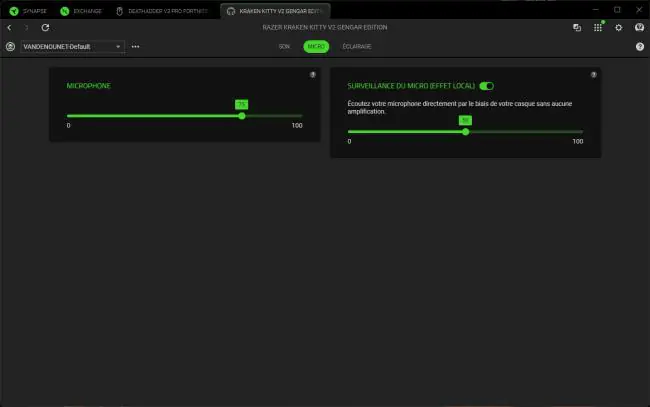Go back with the back arrow icon
Image resolution: width=650 pixels, height=407 pixels.
pyautogui.click(x=9, y=27)
